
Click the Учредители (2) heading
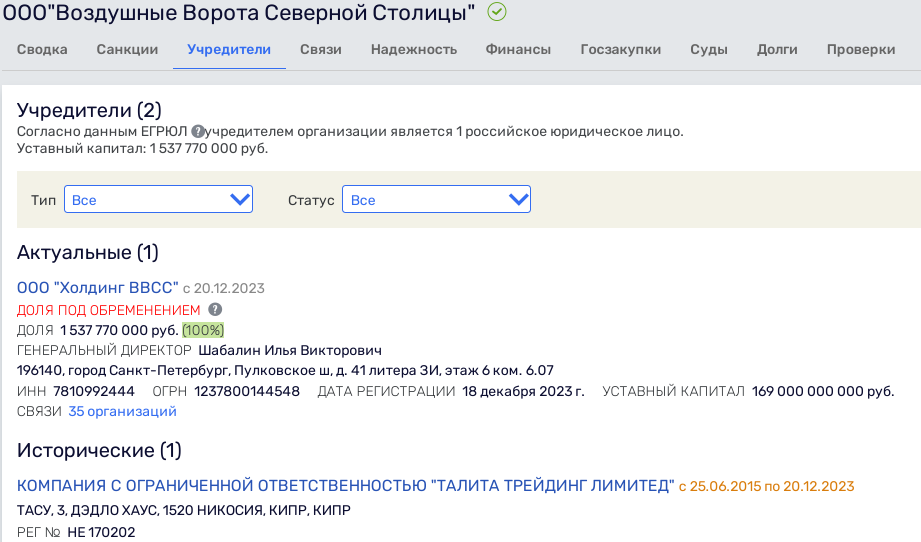[89, 110]
